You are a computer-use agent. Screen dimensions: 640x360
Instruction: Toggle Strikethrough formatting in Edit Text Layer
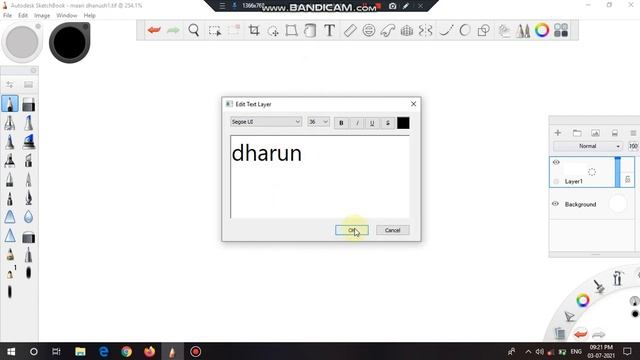coord(387,123)
